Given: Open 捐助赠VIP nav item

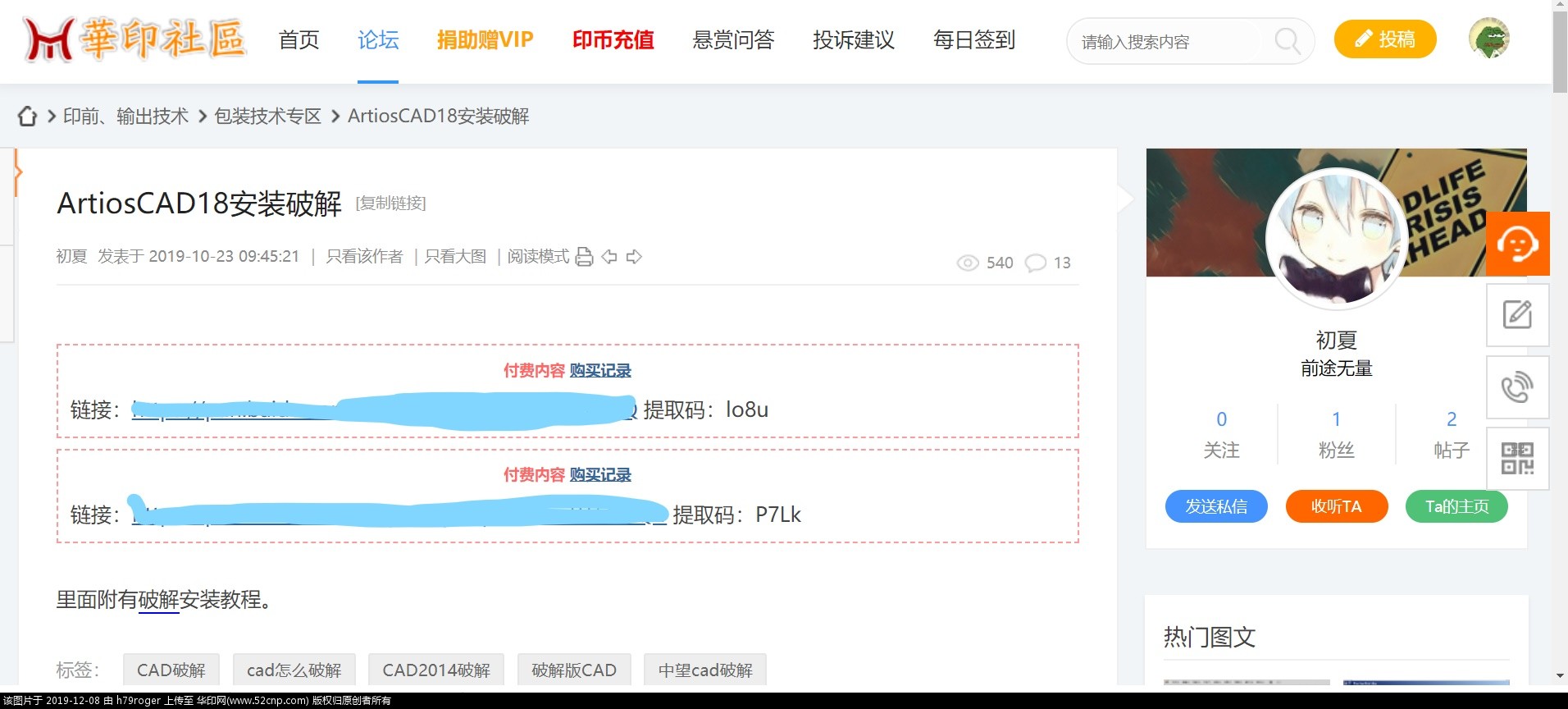Looking at the screenshot, I should tap(485, 39).
